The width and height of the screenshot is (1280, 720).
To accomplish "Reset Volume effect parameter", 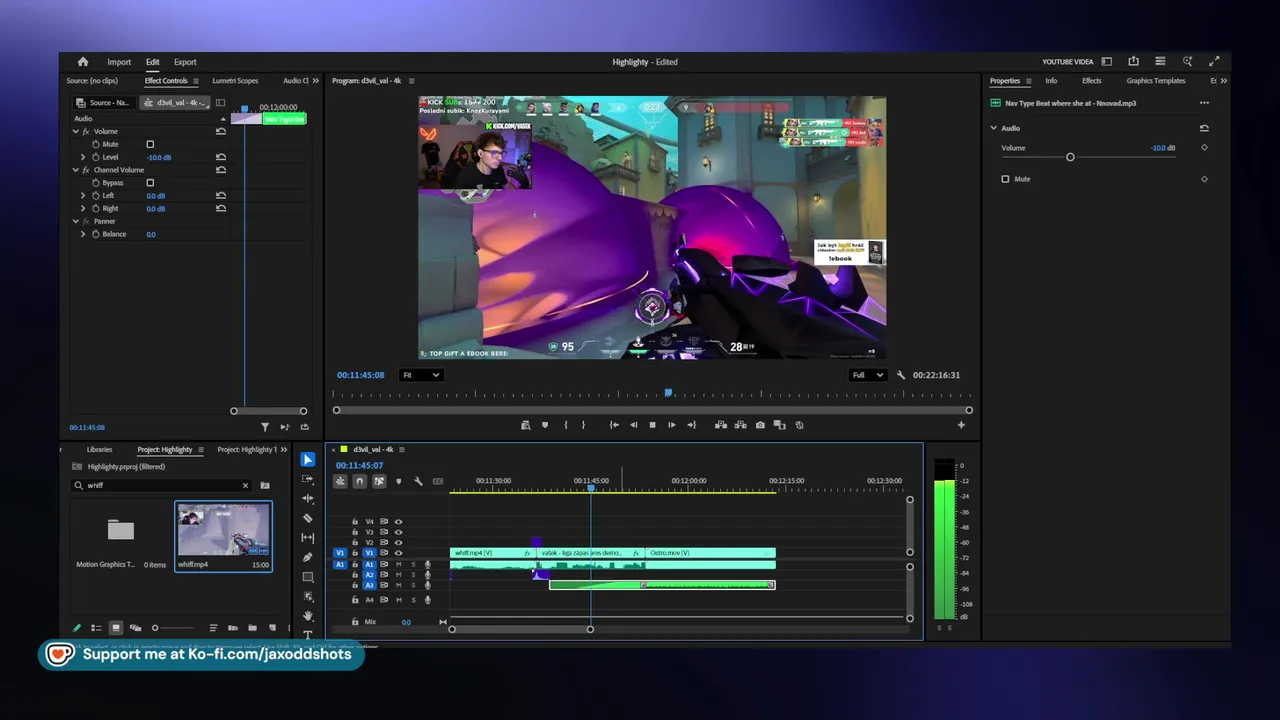I will [x=221, y=131].
